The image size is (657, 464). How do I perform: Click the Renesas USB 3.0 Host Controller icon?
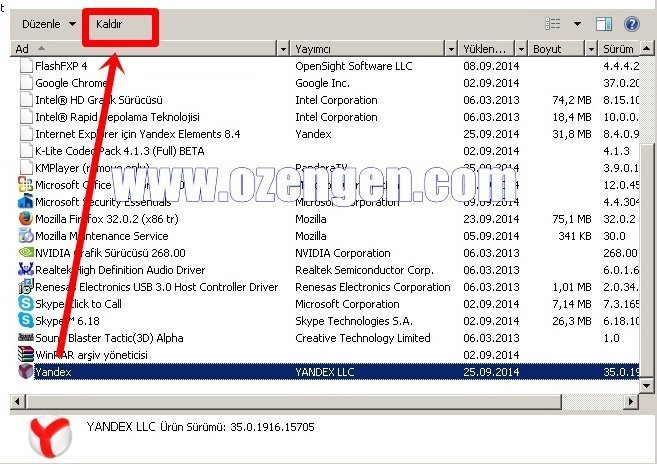pos(26,287)
